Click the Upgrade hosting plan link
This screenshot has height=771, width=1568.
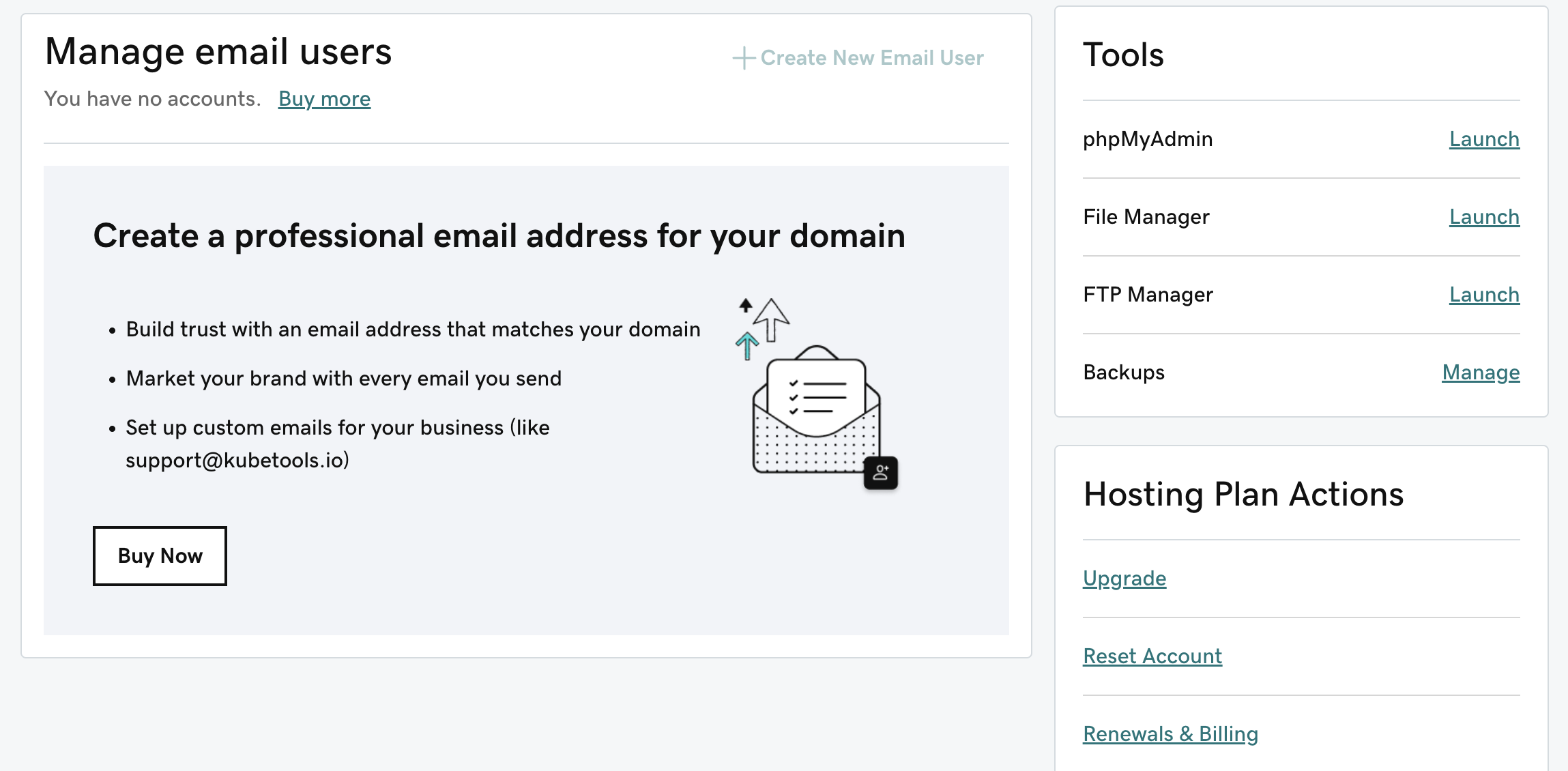(x=1124, y=579)
